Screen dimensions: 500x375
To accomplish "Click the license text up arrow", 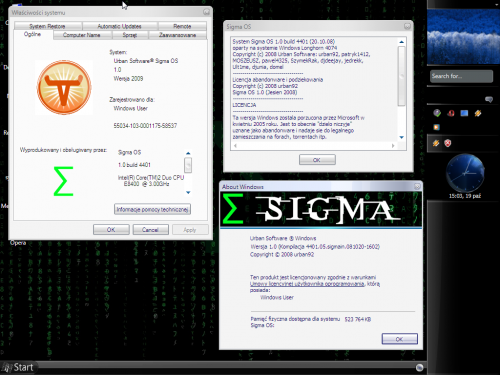I will point(402,42).
